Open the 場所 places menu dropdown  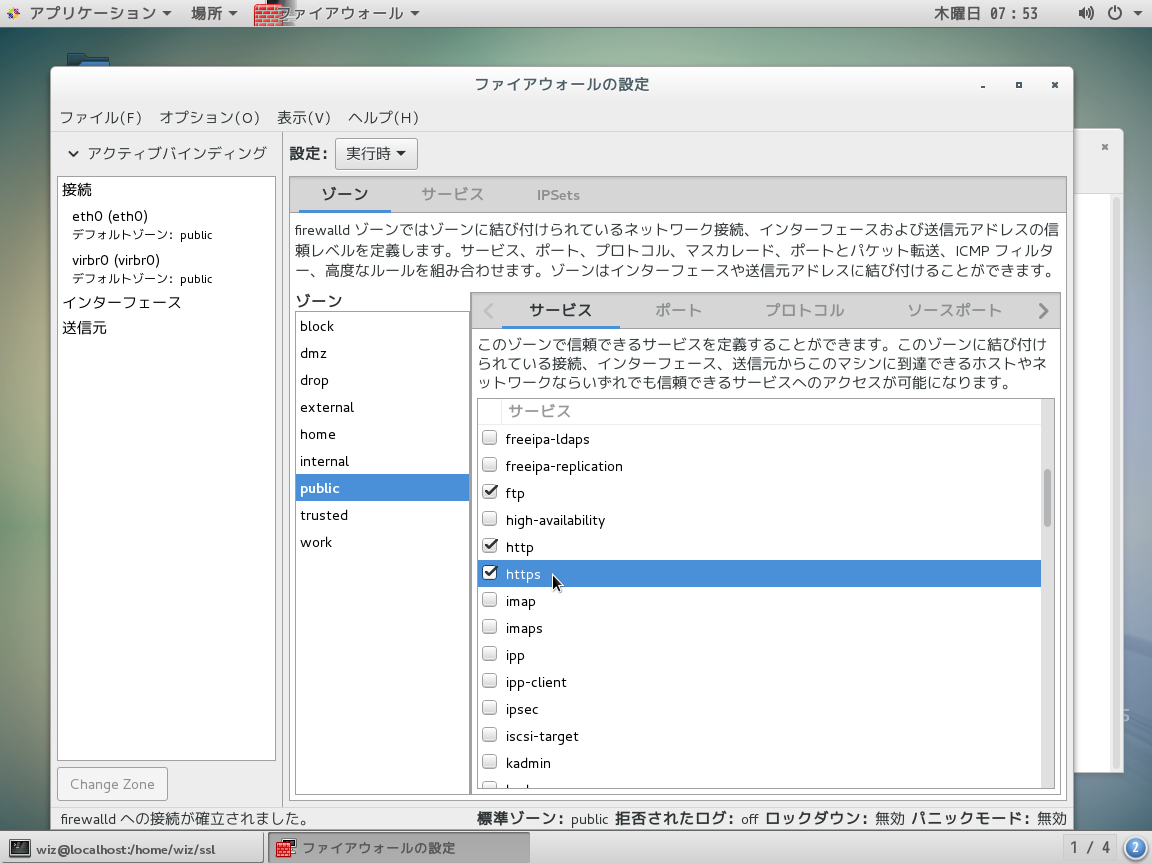tap(214, 13)
